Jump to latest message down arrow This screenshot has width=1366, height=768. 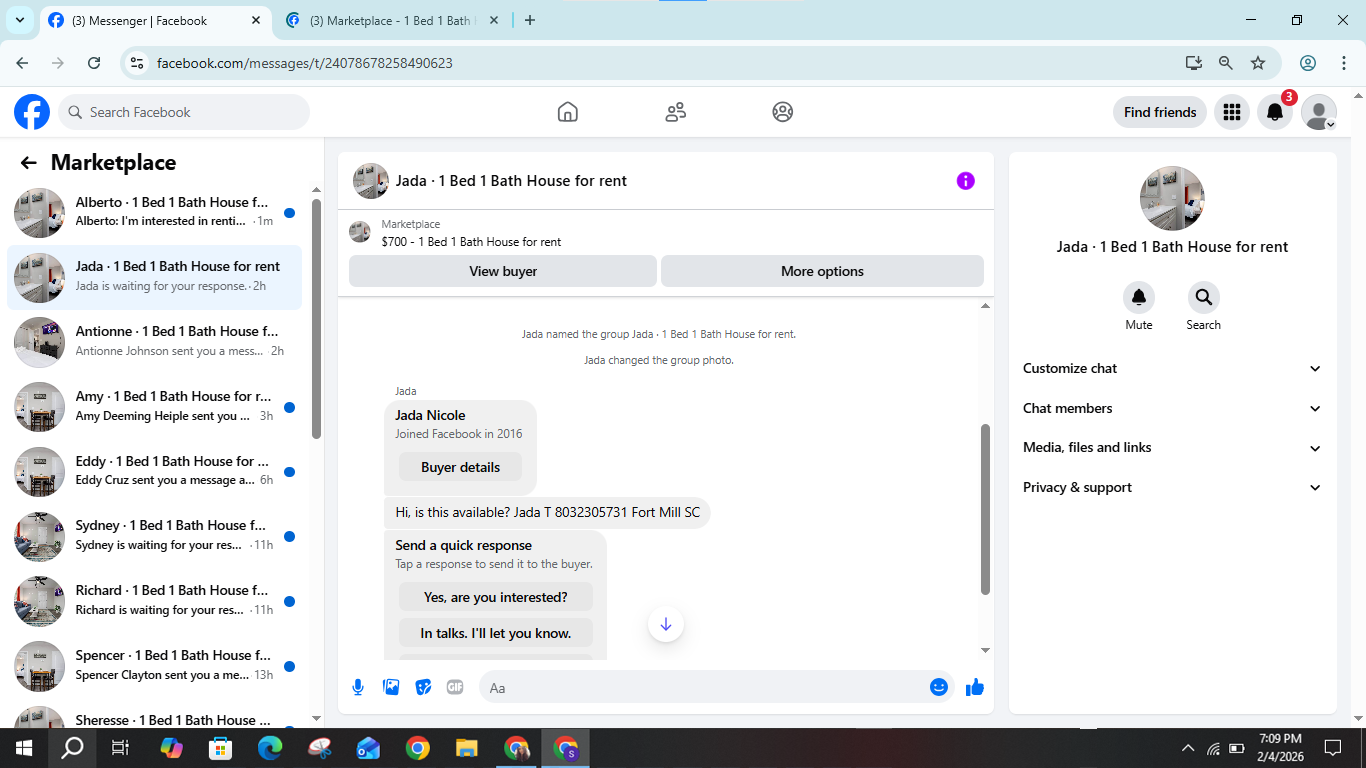tap(666, 625)
